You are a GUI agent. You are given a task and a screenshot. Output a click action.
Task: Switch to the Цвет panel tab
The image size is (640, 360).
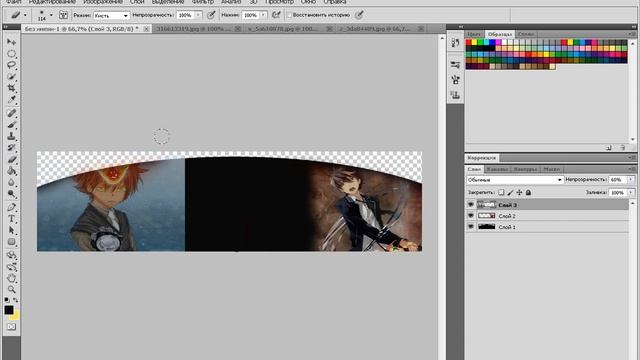pyautogui.click(x=474, y=34)
